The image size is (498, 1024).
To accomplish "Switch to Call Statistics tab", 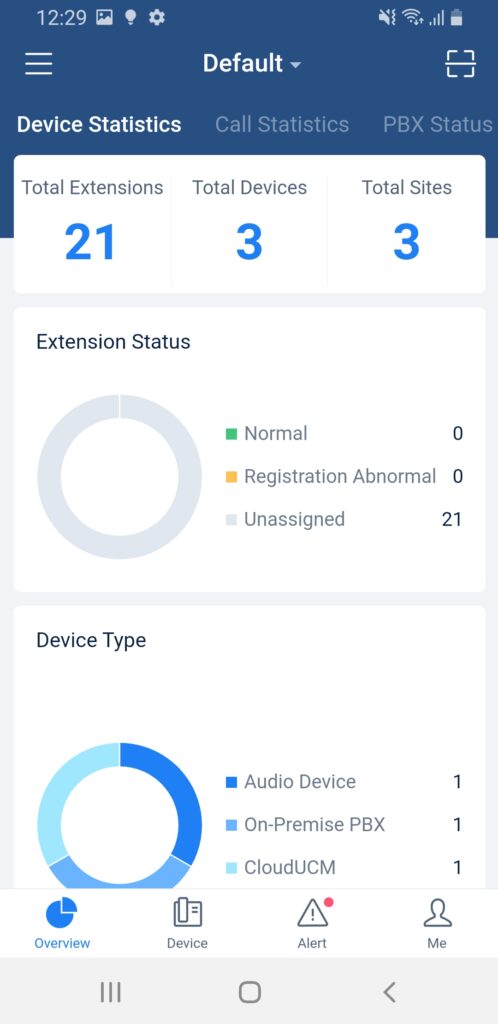I will (282, 124).
